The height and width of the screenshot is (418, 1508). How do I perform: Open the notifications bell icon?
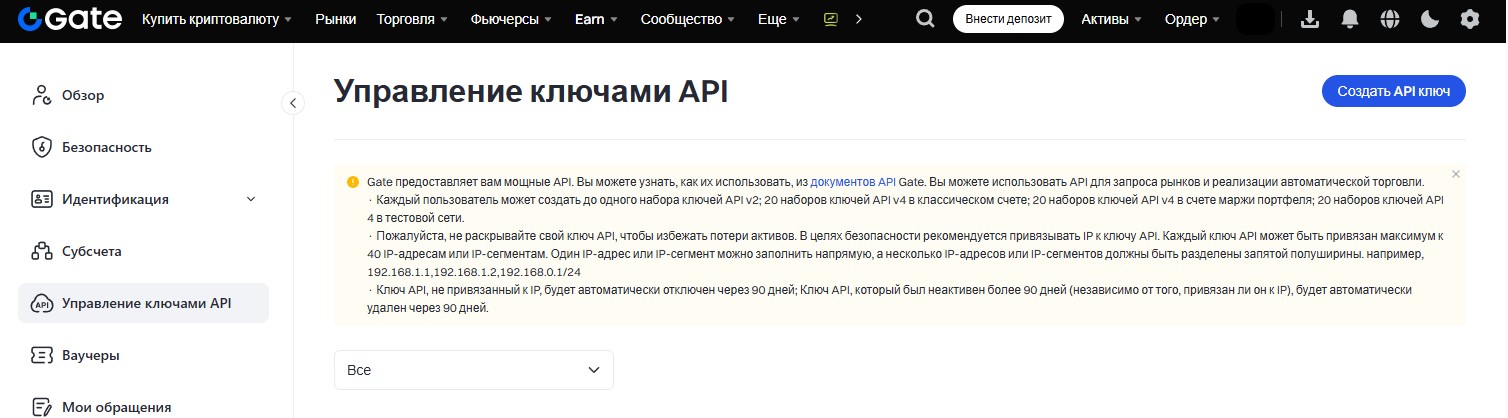pos(1350,19)
